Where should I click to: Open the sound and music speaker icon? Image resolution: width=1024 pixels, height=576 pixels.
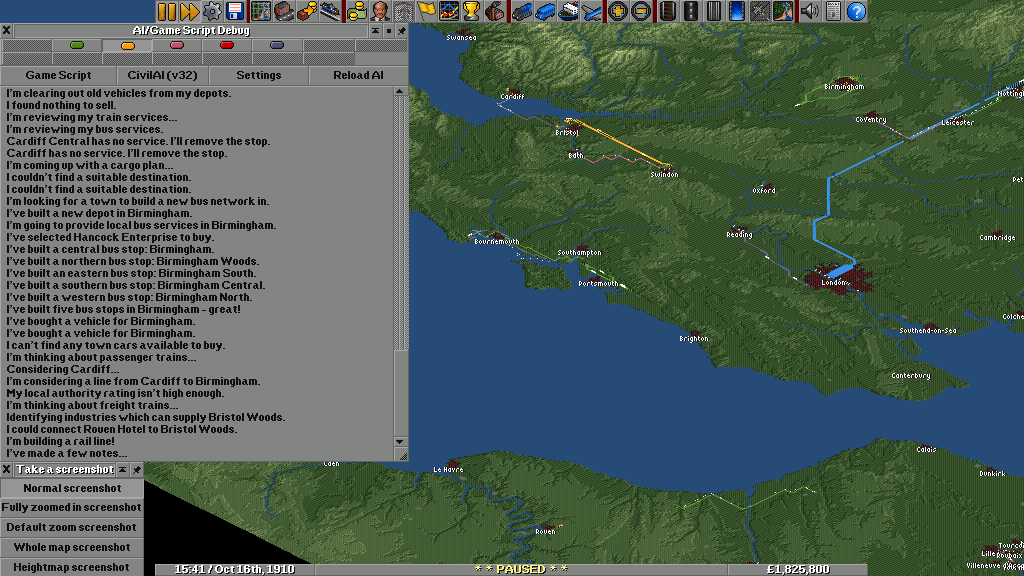809,12
